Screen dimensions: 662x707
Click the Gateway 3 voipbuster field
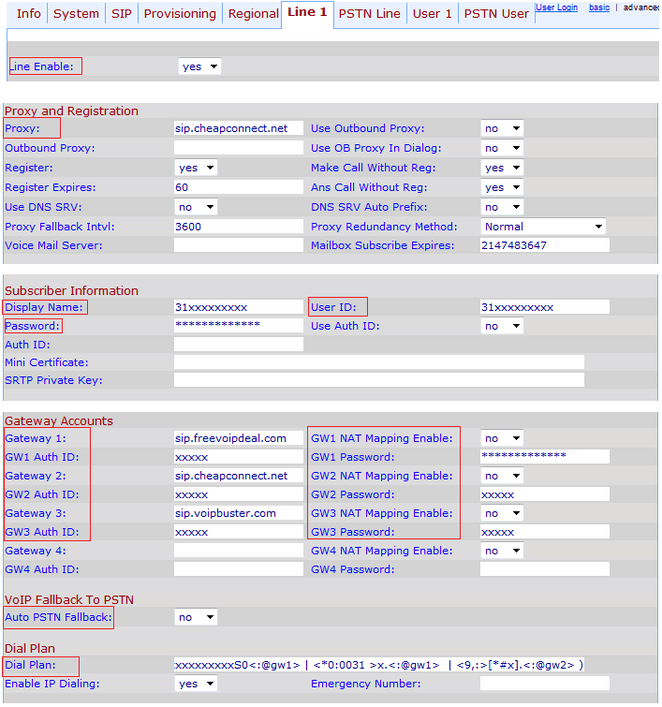[x=239, y=513]
